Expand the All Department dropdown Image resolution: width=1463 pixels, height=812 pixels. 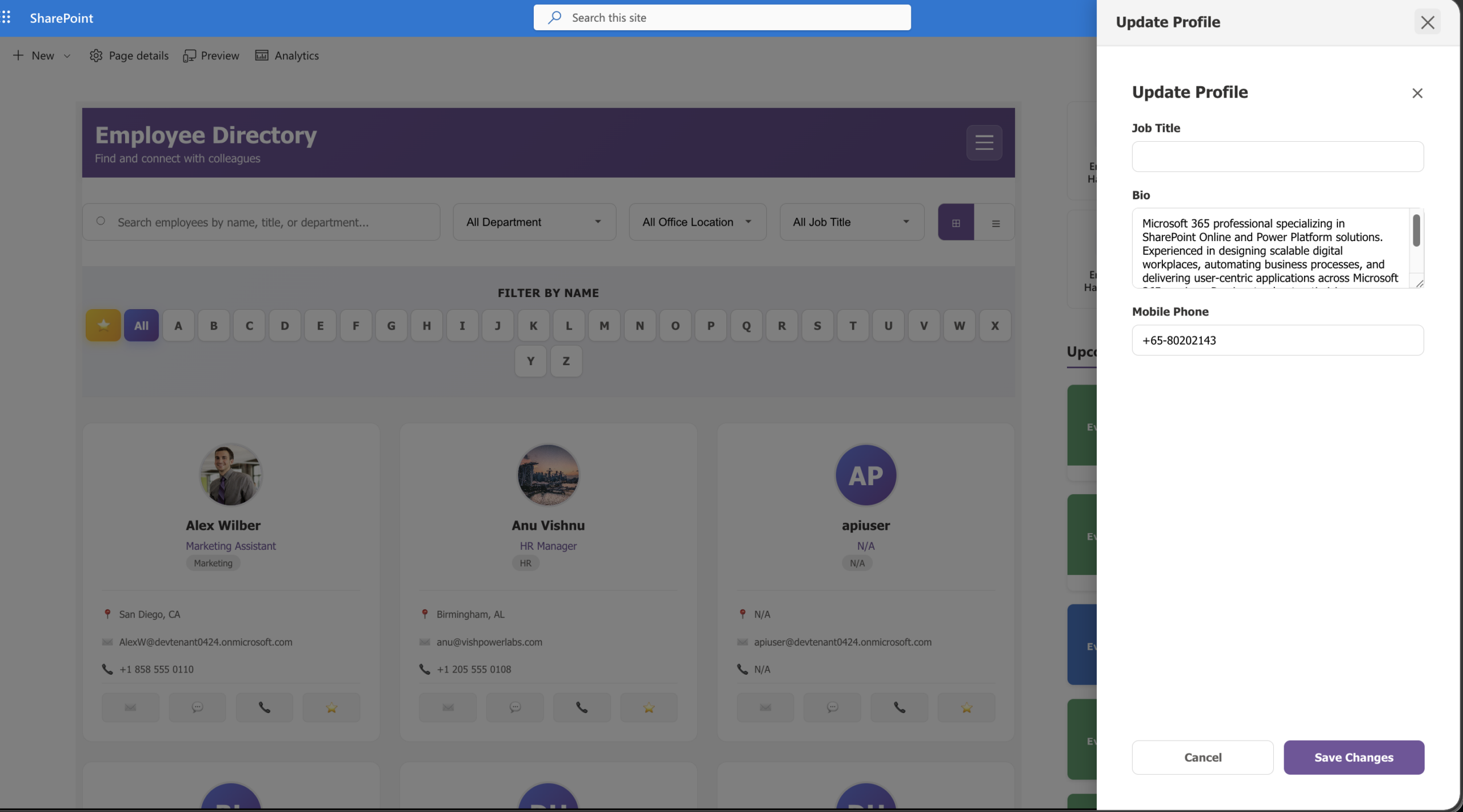click(534, 222)
